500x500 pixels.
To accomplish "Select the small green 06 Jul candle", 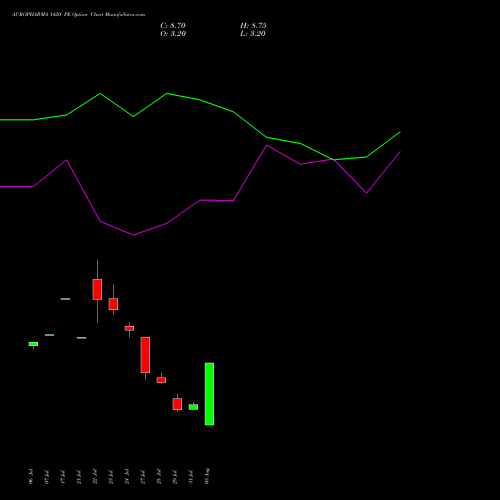I will click(33, 344).
